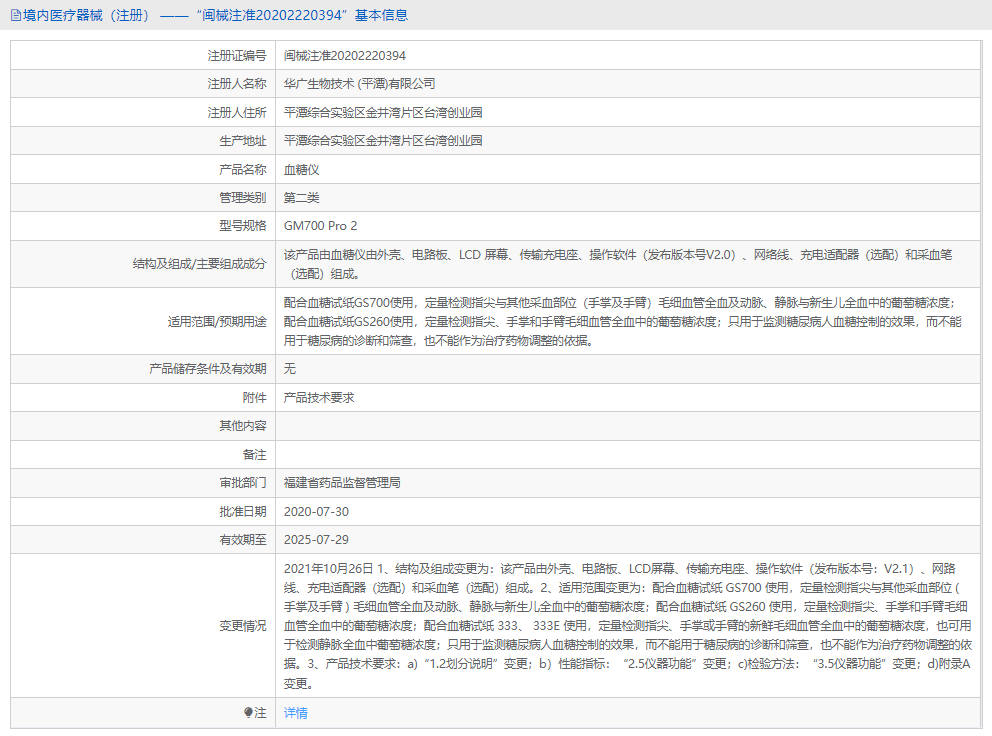Select approval department 福建省药品监督管理局

pyautogui.click(x=342, y=483)
